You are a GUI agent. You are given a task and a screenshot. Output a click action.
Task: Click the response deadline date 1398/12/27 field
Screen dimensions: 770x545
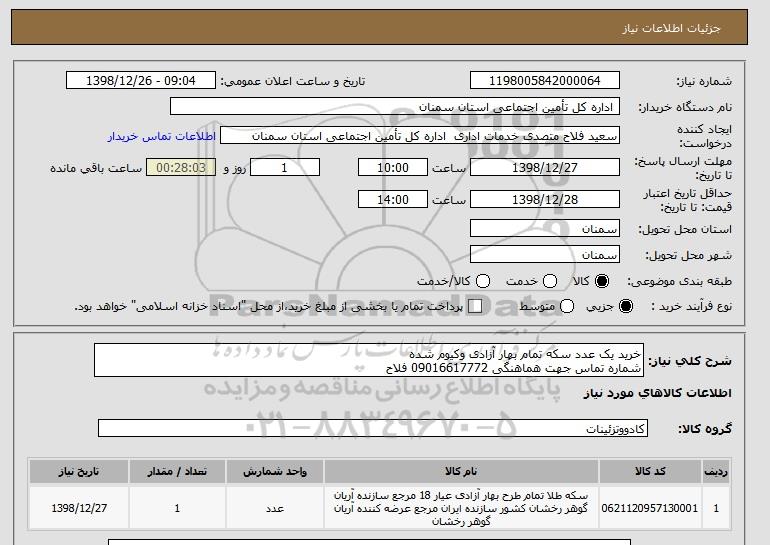tap(545, 167)
